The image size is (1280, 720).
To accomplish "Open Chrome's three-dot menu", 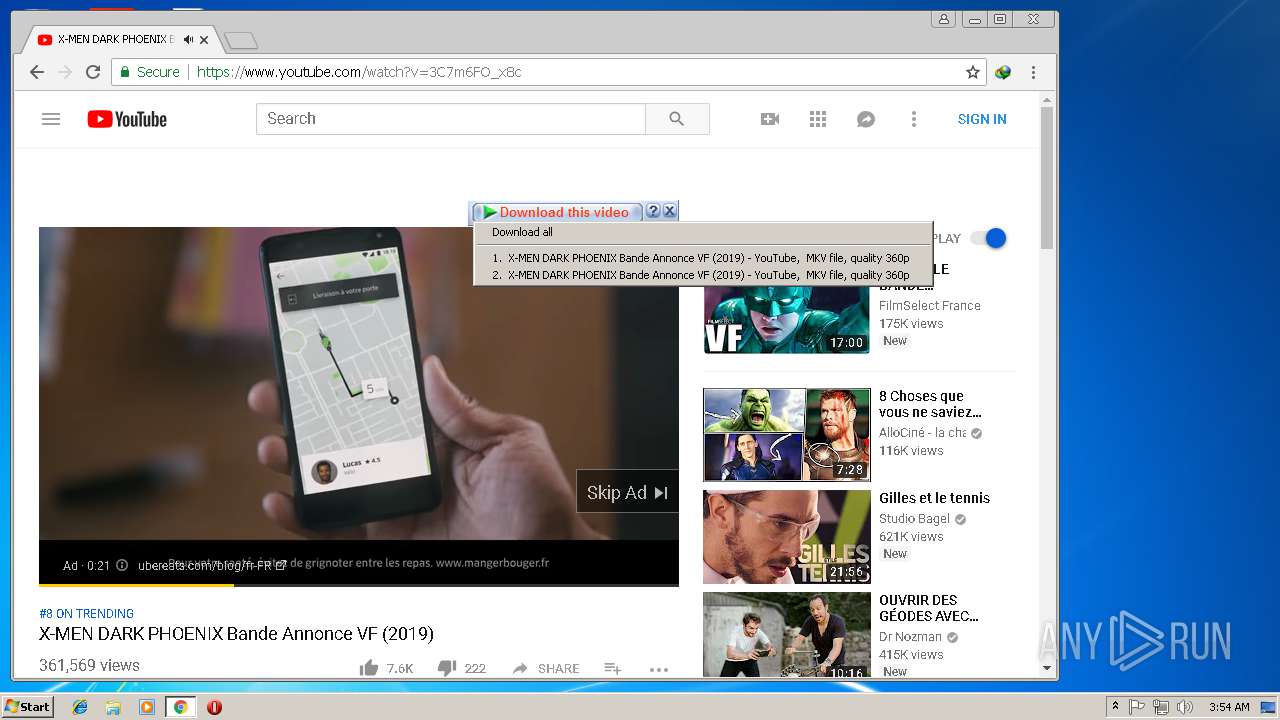I will (x=1033, y=72).
